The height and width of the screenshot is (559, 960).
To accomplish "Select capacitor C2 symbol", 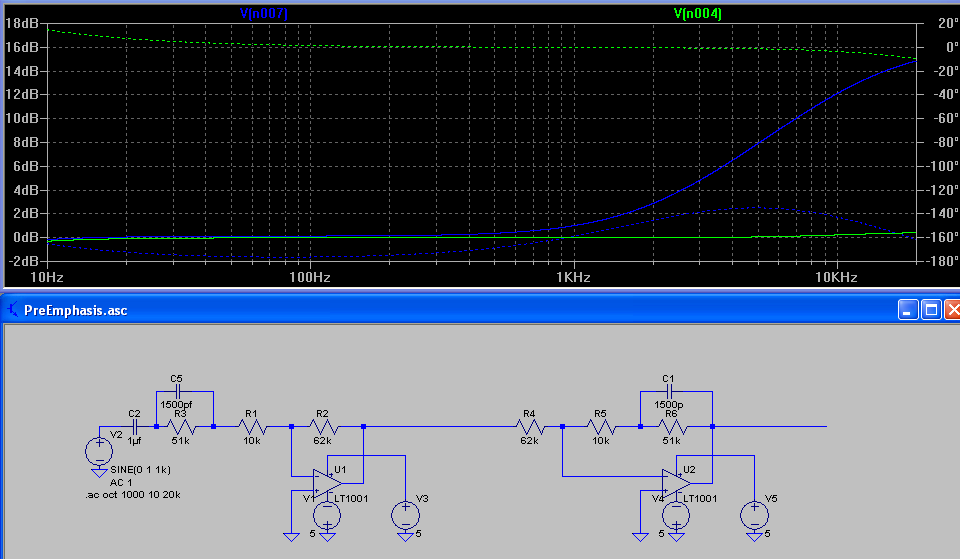I will coord(135,426).
